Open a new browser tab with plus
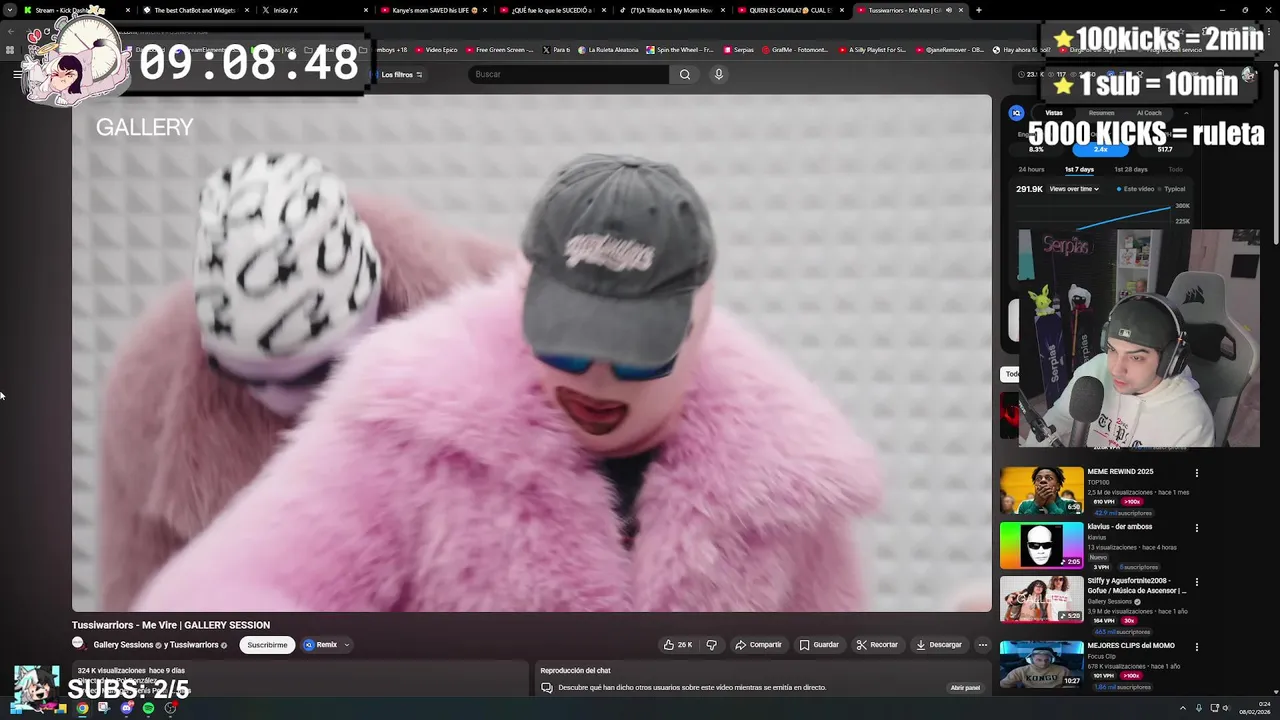The height and width of the screenshot is (720, 1280). click(978, 10)
